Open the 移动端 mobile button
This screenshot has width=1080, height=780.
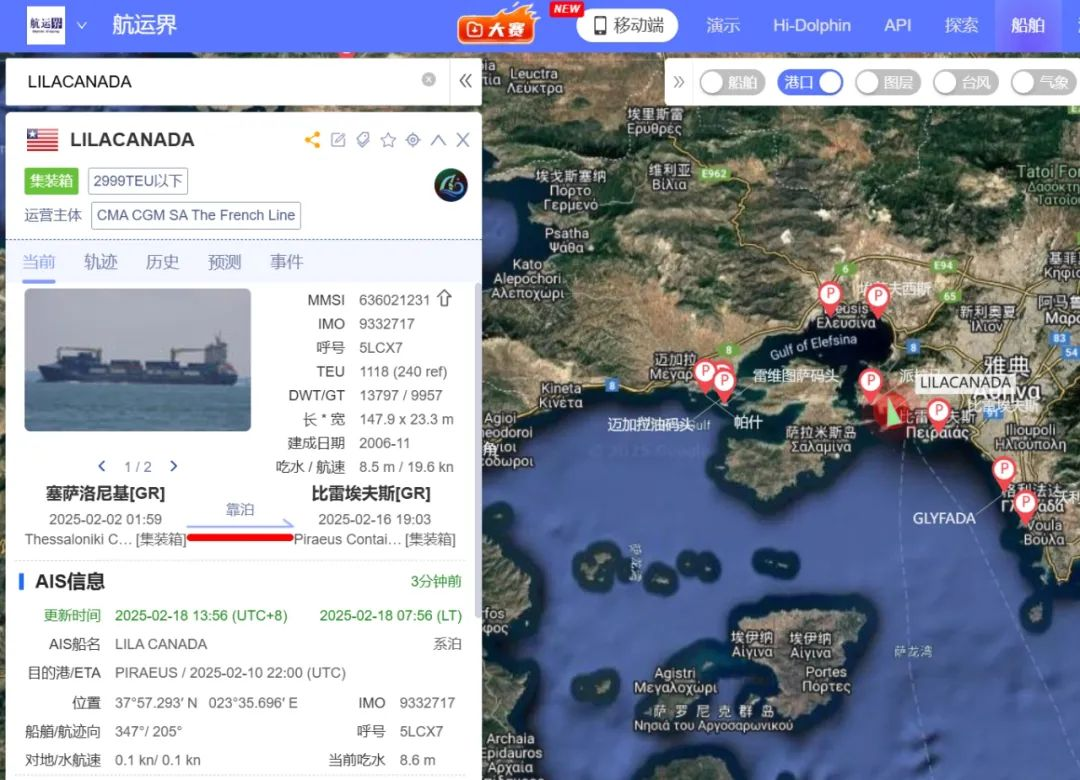627,25
